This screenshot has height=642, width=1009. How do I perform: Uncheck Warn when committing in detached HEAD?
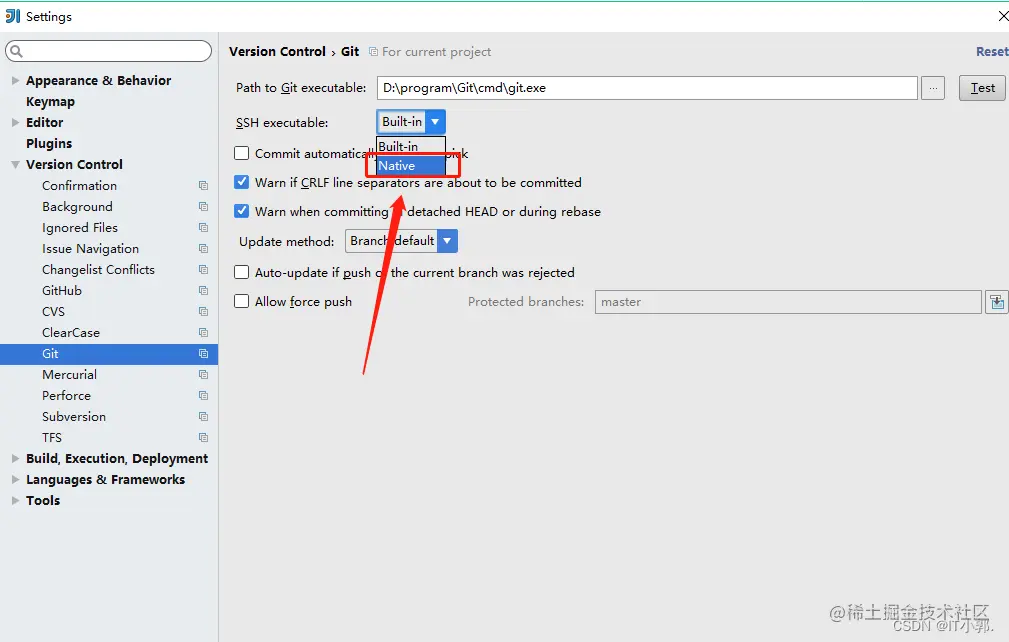pos(241,211)
